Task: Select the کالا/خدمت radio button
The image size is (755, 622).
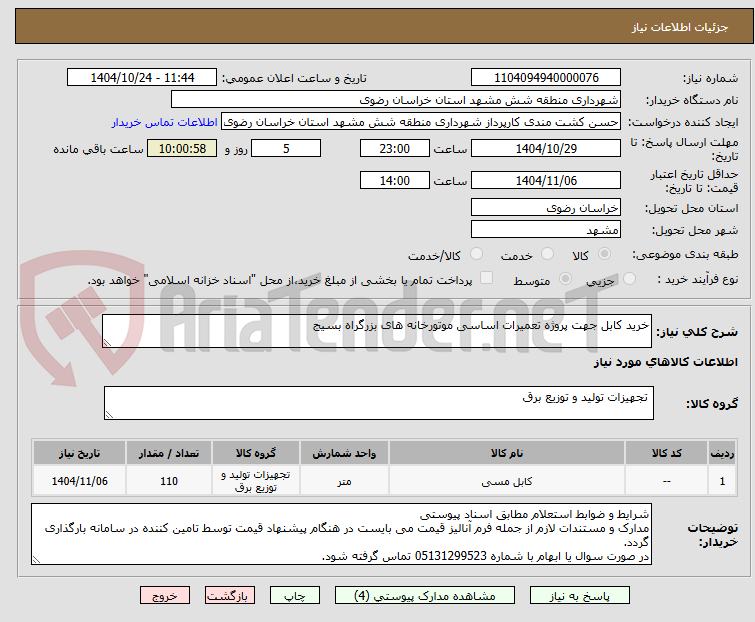Action: point(476,254)
